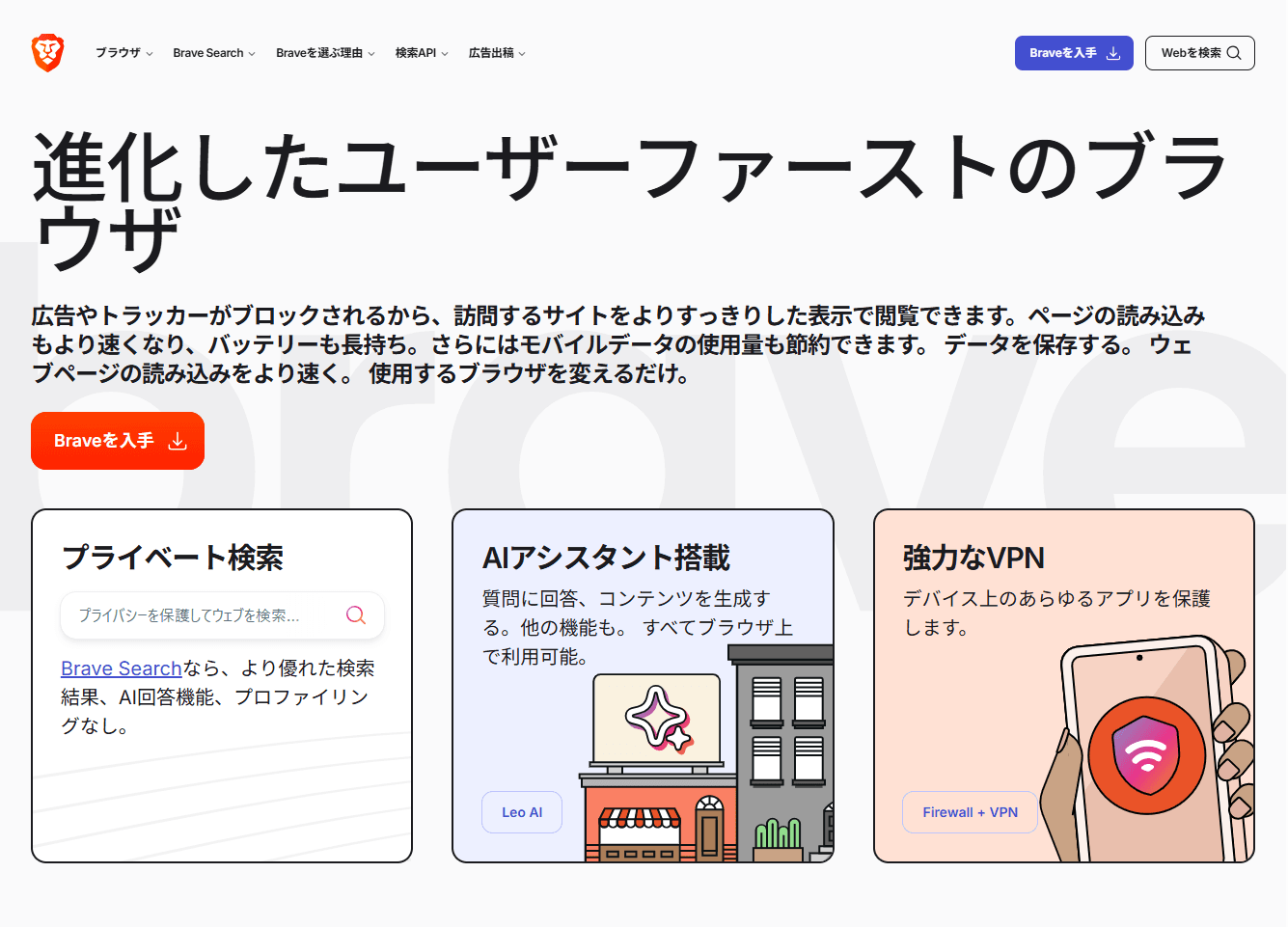
Task: Click download icon in orange Braveを入手 button
Action: (x=178, y=442)
